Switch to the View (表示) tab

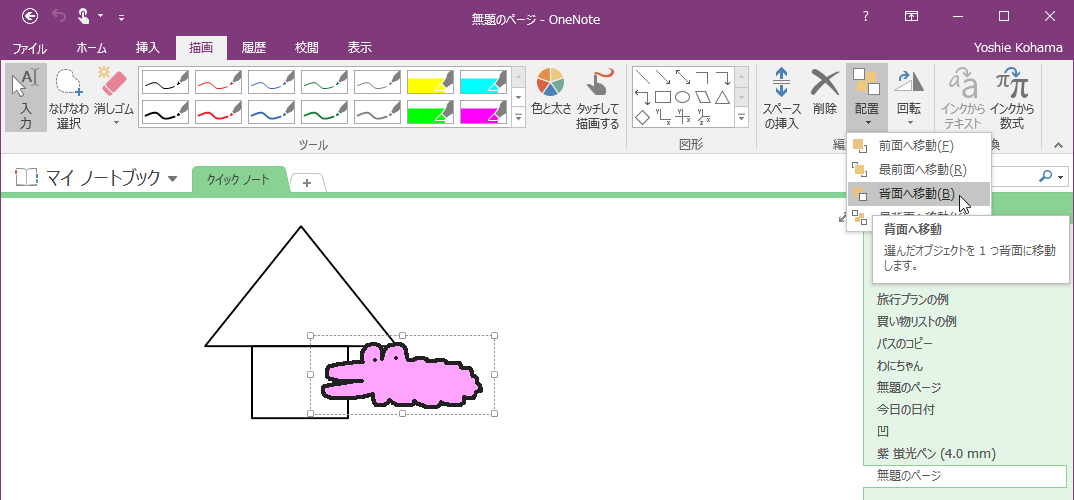tap(360, 48)
